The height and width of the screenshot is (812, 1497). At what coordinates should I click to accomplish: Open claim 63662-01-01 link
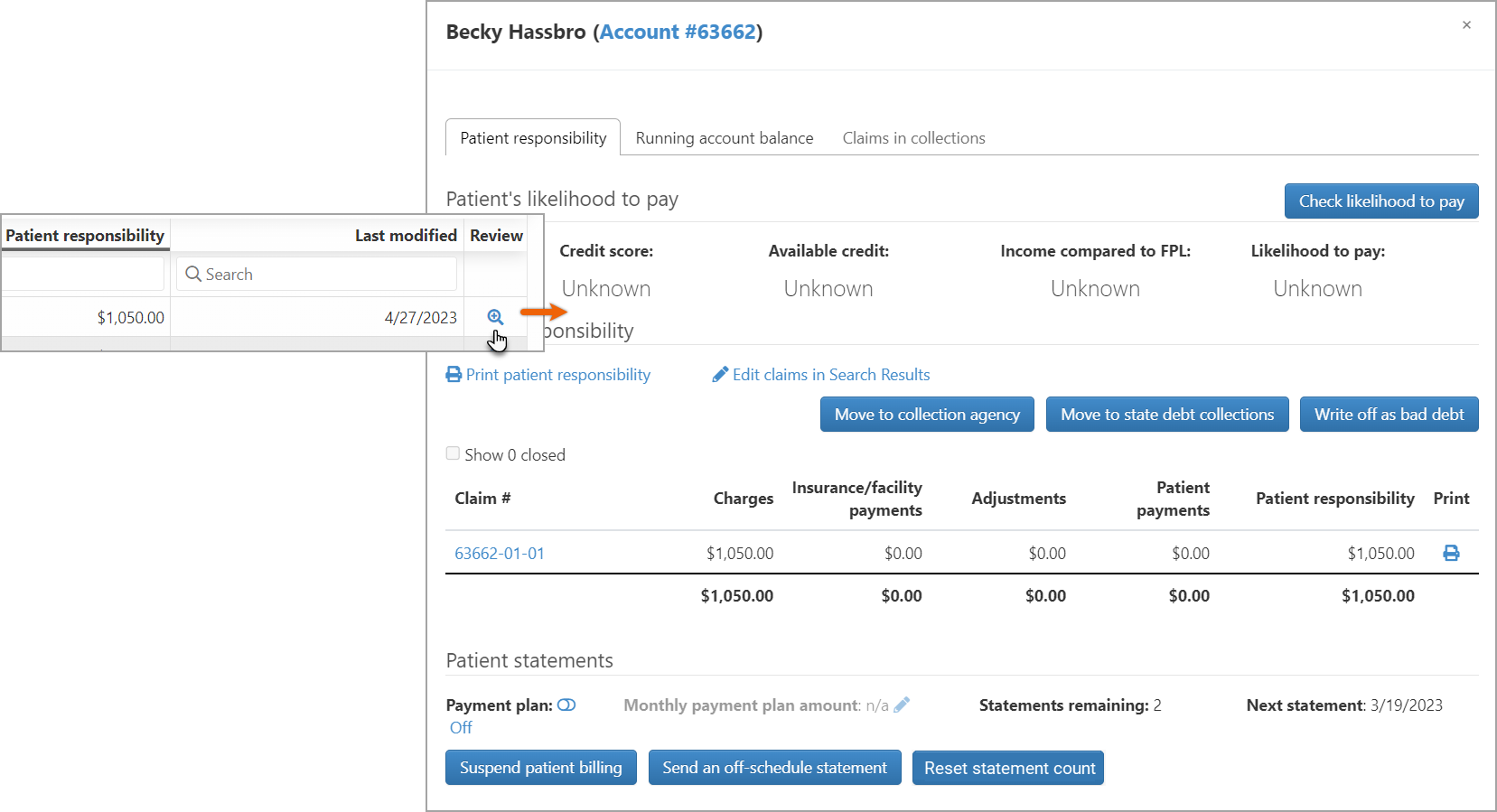pyautogui.click(x=500, y=554)
